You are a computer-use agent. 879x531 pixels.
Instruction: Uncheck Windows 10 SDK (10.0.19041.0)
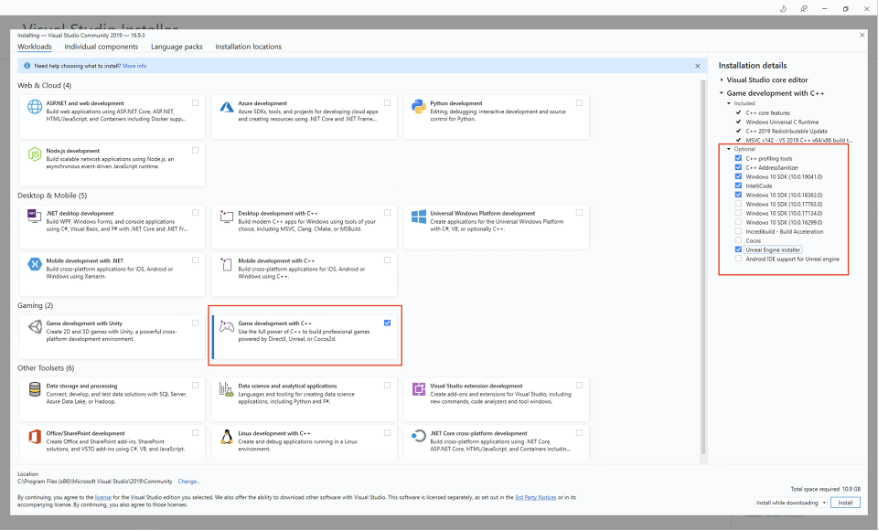[738, 177]
